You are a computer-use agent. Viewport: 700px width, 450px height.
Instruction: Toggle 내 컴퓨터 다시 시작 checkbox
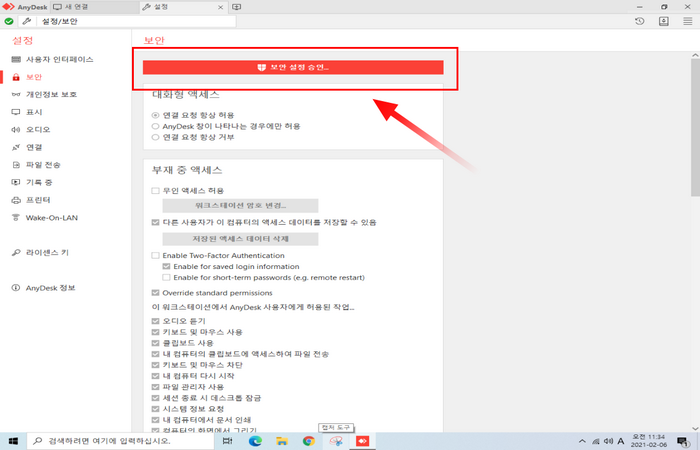[155, 376]
